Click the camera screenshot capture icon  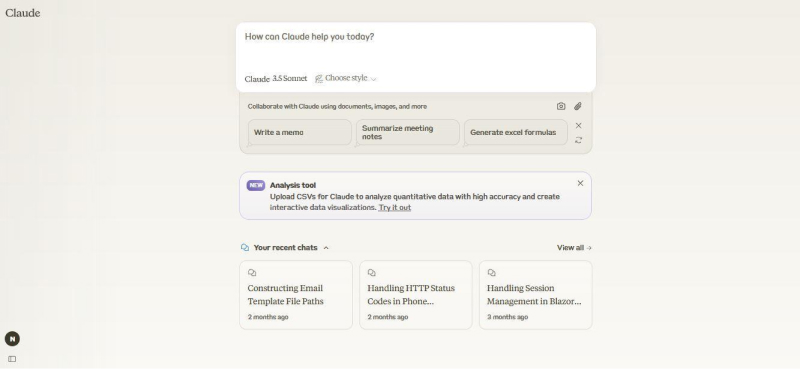coord(561,106)
